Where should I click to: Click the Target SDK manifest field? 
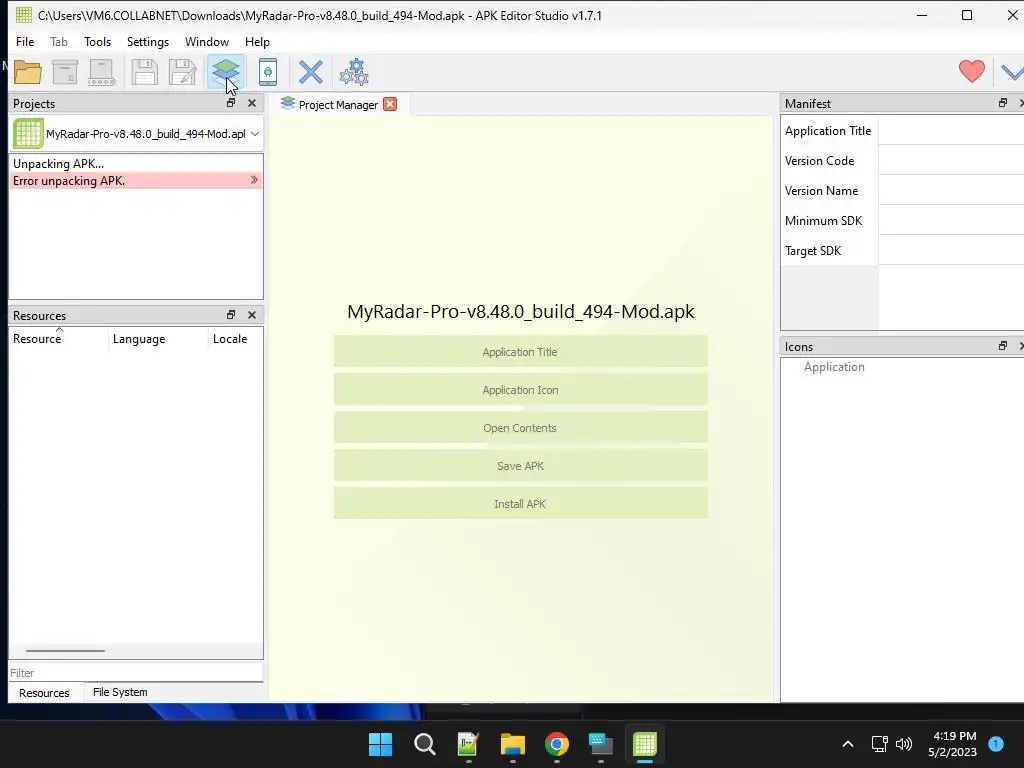952,251
